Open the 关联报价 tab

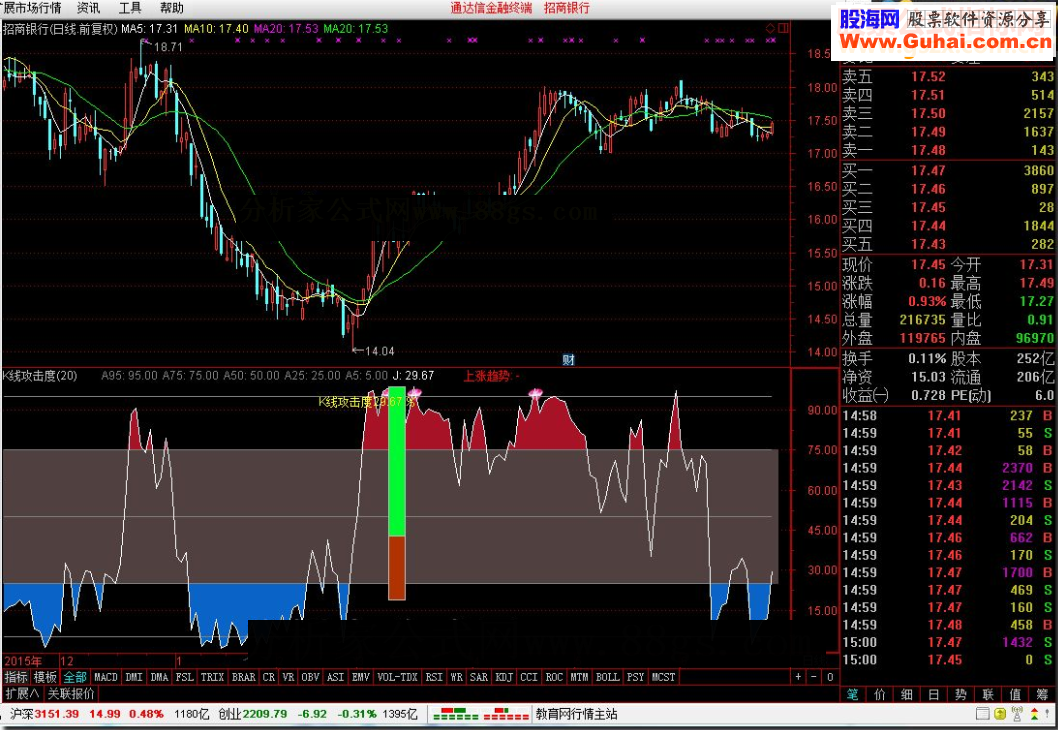click(x=72, y=693)
